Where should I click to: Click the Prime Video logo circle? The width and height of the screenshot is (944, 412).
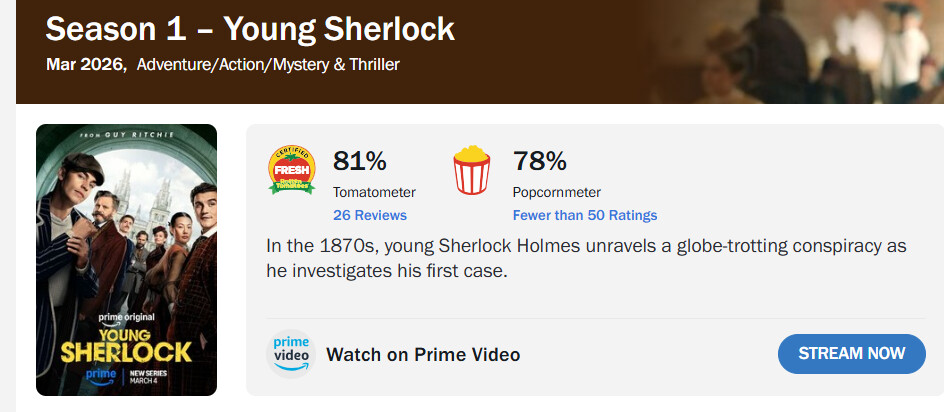tap(291, 353)
